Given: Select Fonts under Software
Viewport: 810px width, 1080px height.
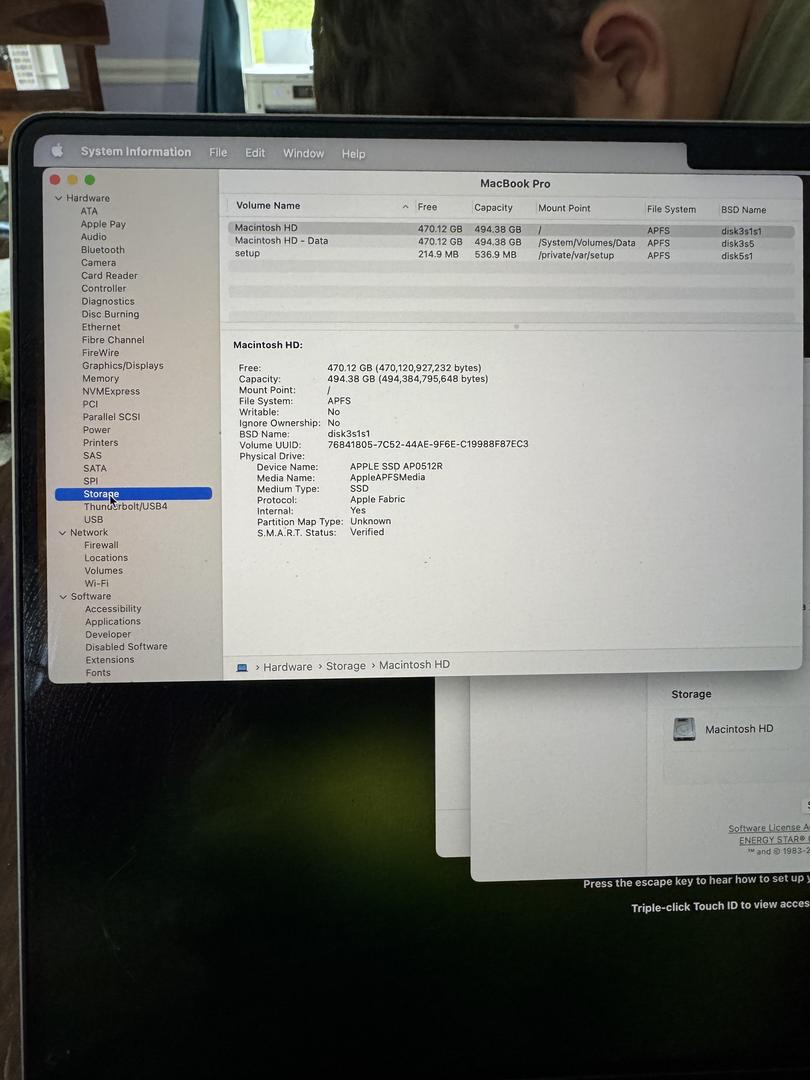Looking at the screenshot, I should click(x=98, y=673).
